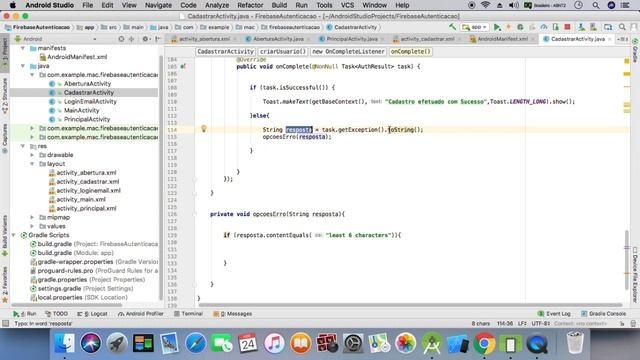The image size is (640, 360).
Task: Select LoginEmailActivity in the project tree
Action: pyautogui.click(x=90, y=101)
